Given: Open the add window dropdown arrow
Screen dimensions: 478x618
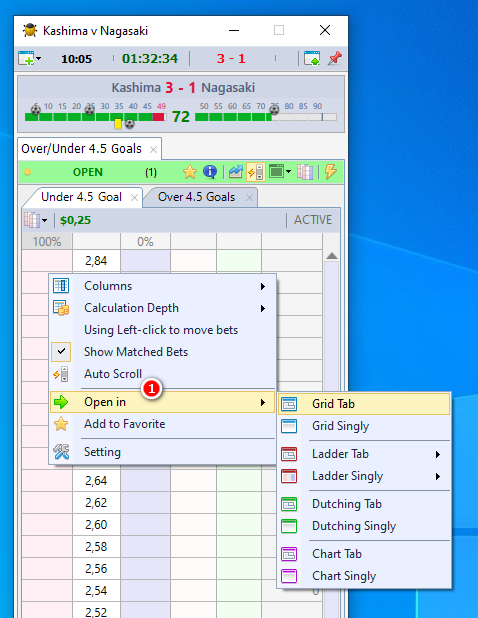Looking at the screenshot, I should [x=39, y=59].
